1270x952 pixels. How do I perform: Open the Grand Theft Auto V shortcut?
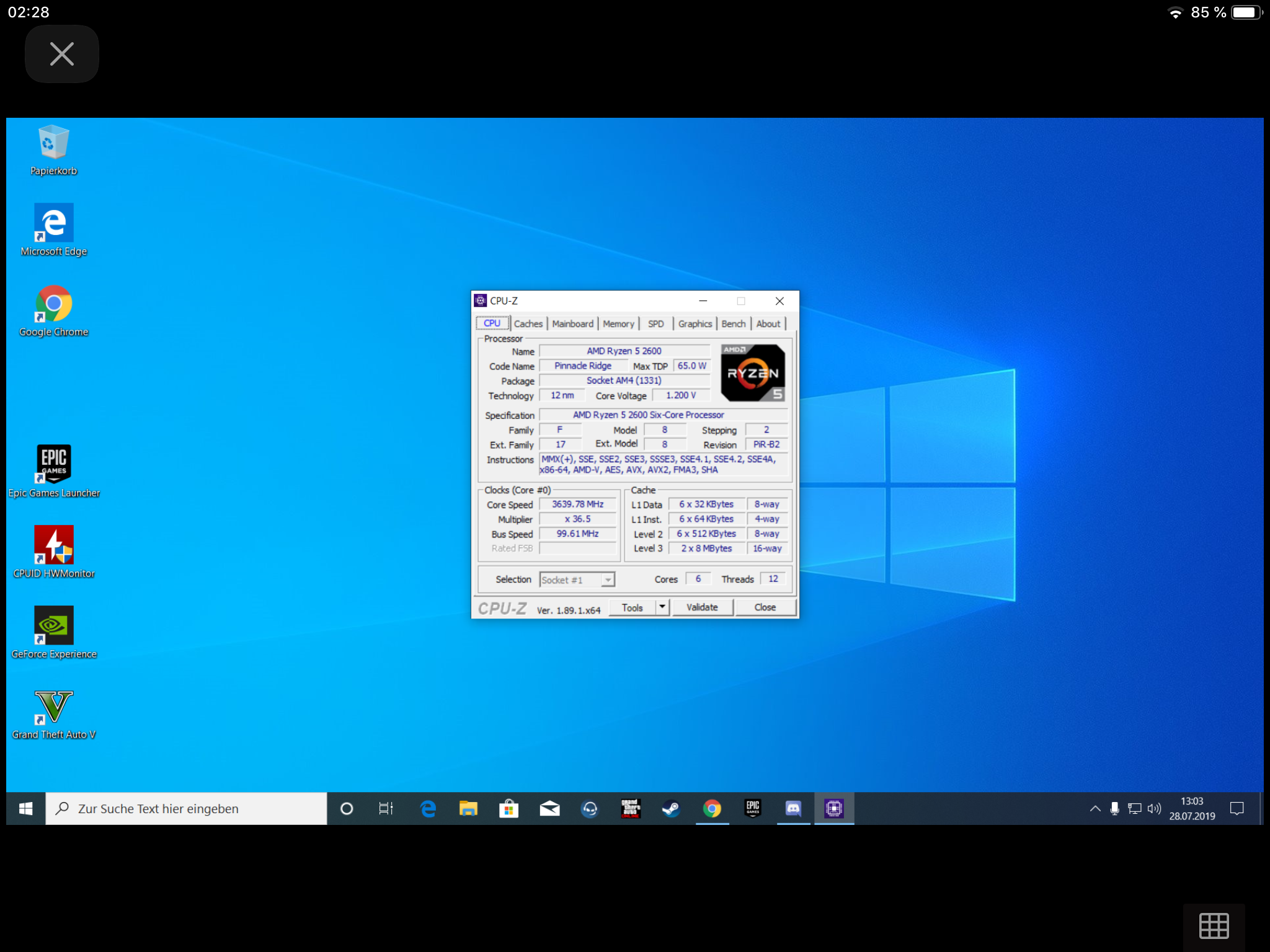(x=54, y=707)
